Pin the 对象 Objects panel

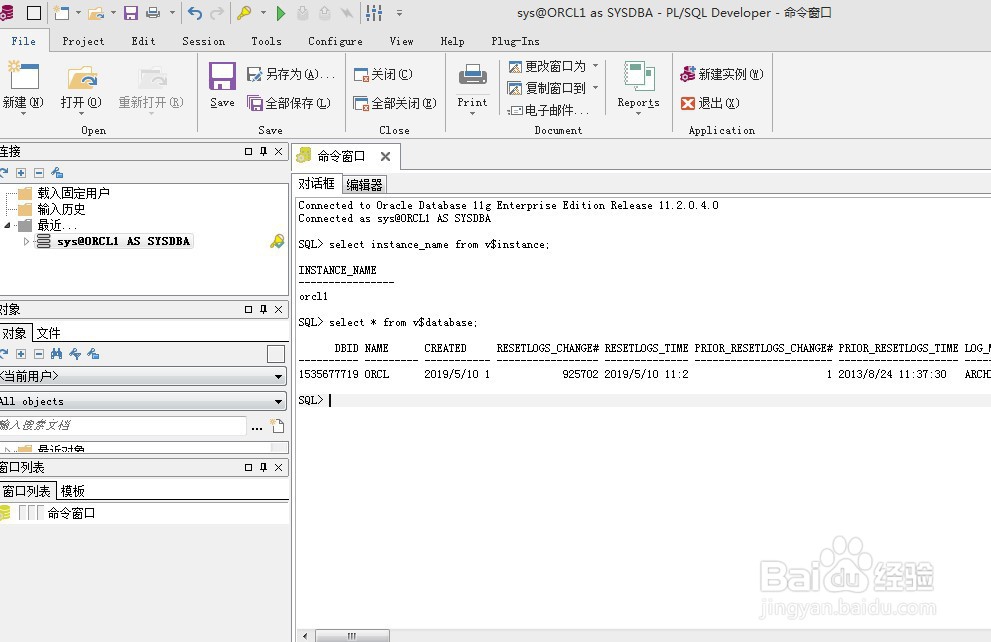click(264, 310)
